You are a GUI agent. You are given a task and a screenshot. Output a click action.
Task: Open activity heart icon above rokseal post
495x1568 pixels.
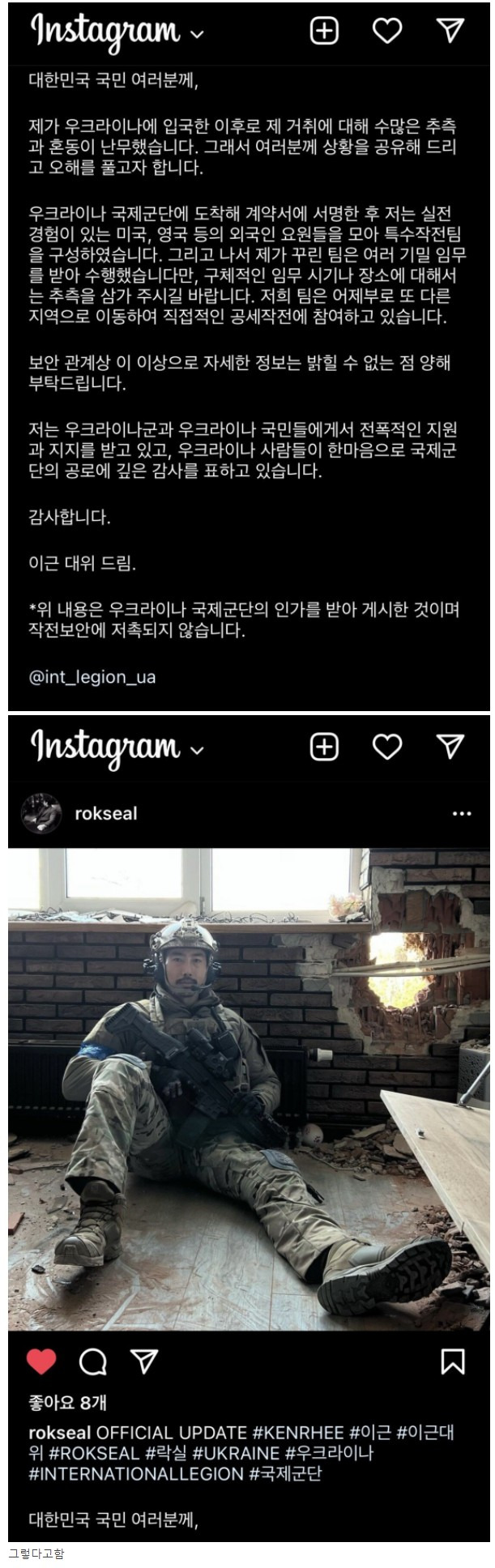pos(386,747)
